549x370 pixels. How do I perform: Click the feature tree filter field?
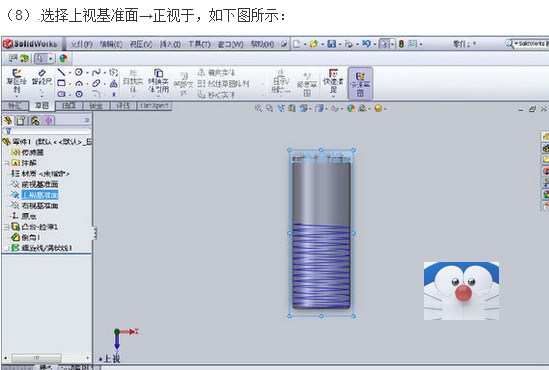click(x=47, y=131)
